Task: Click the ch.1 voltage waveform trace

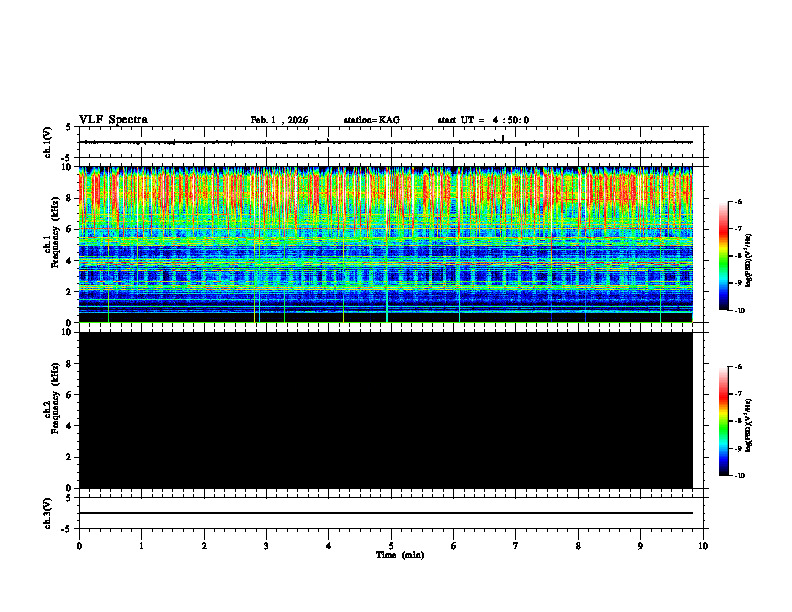Action: click(x=385, y=142)
